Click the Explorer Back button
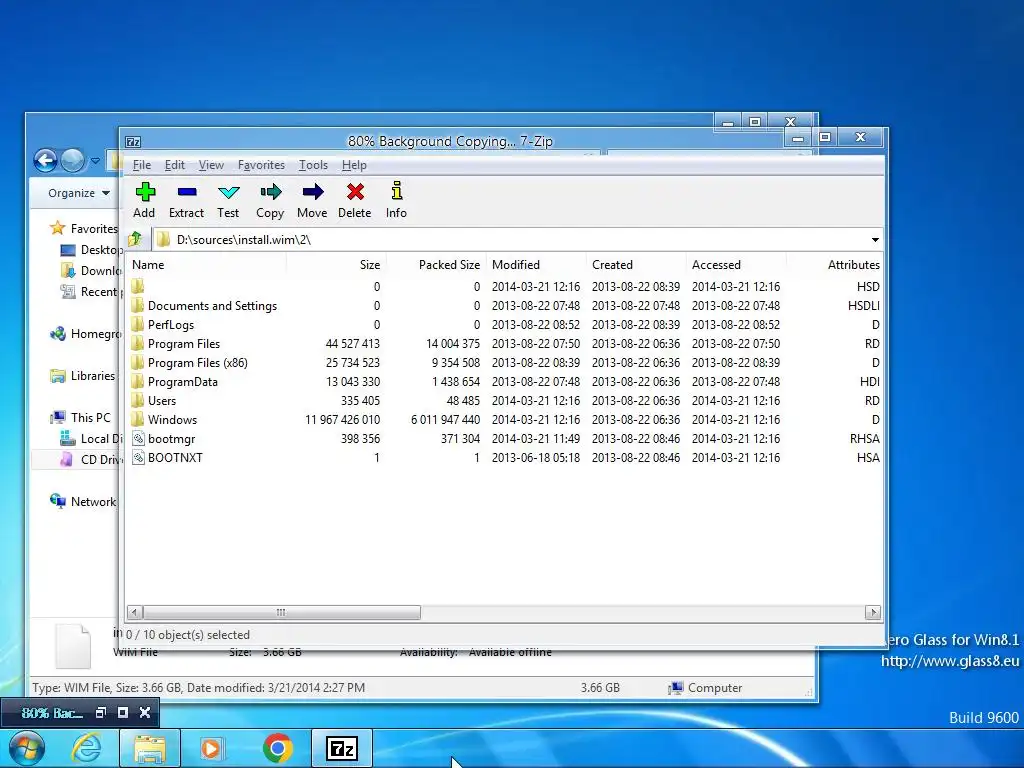Screen dimensions: 1024x768 pyautogui.click(x=46, y=160)
